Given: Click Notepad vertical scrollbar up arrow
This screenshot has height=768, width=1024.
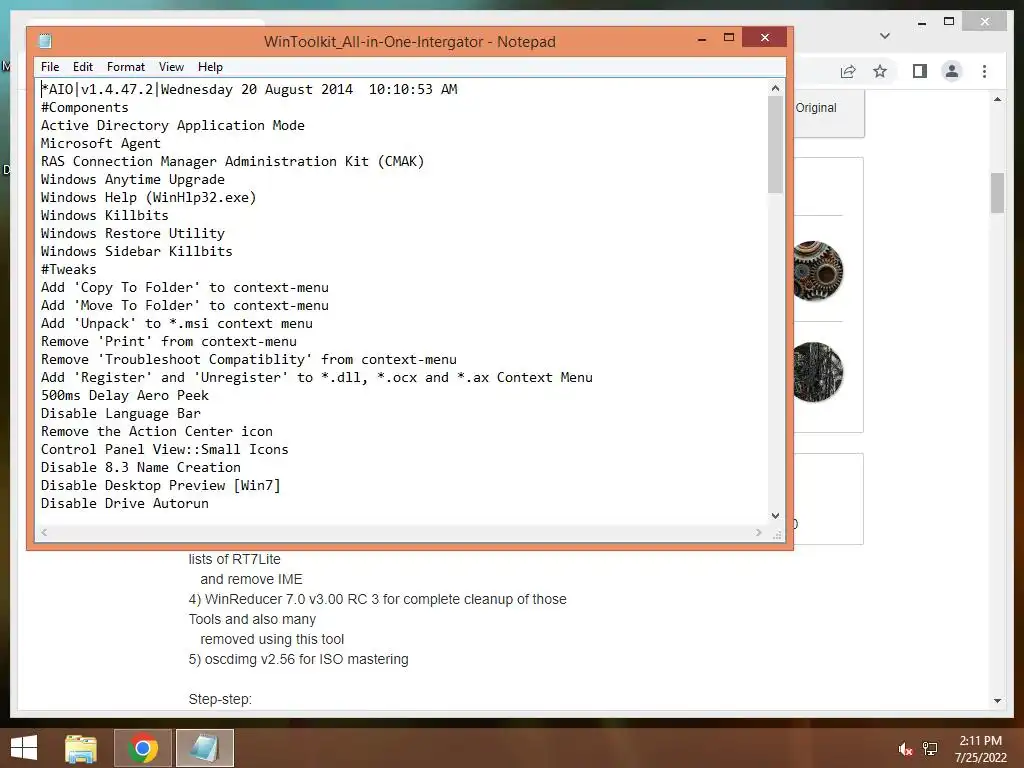Looking at the screenshot, I should click(x=775, y=88).
